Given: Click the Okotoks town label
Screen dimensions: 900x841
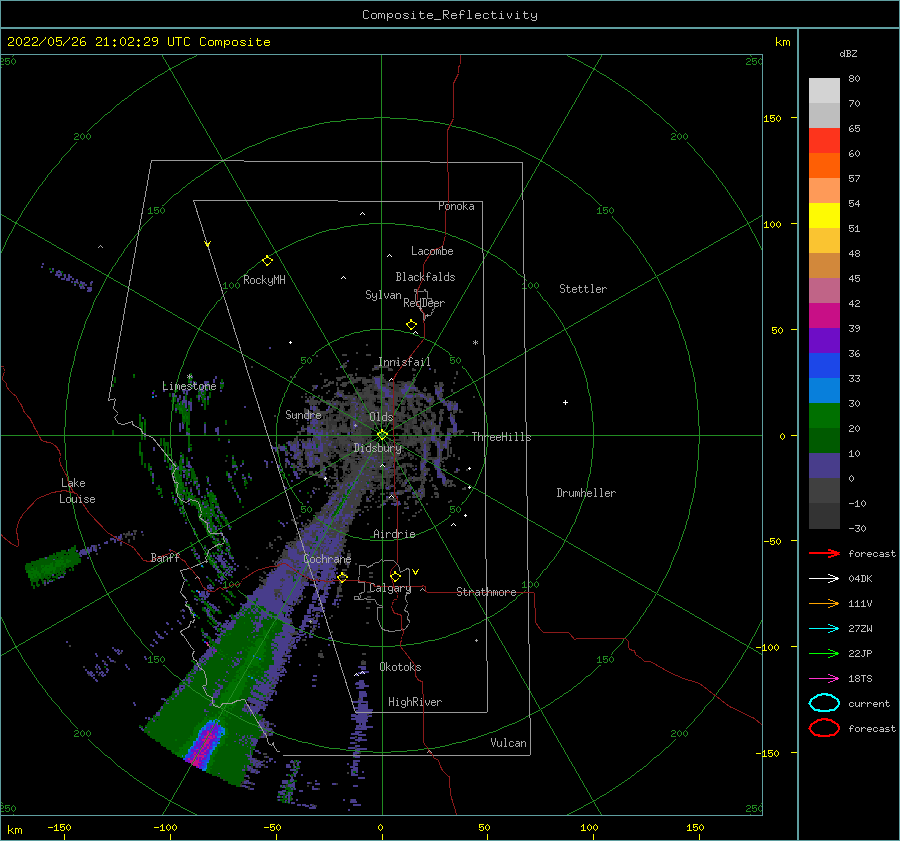Looking at the screenshot, I should pos(400,667).
